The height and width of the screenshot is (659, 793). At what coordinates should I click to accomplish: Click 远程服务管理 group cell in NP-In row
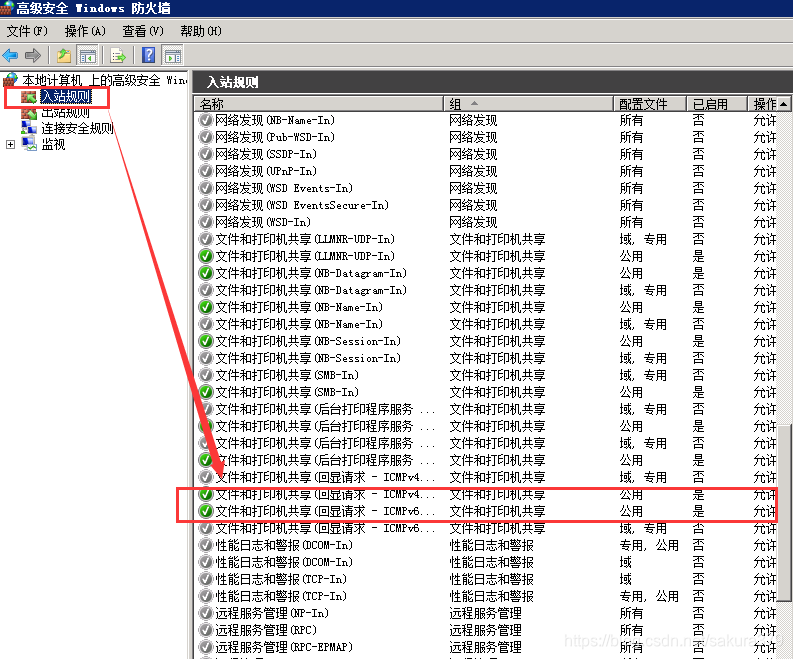486,613
